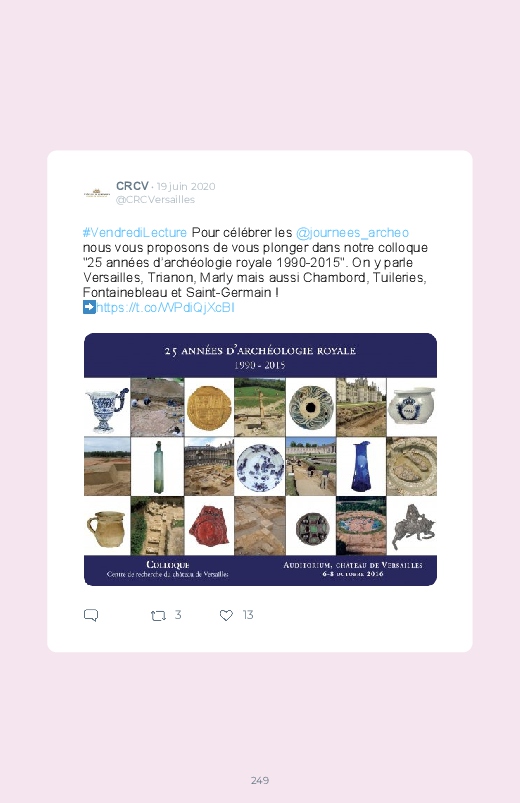
Task: Click the CRCV profile avatar logo
Action: [x=97, y=194]
